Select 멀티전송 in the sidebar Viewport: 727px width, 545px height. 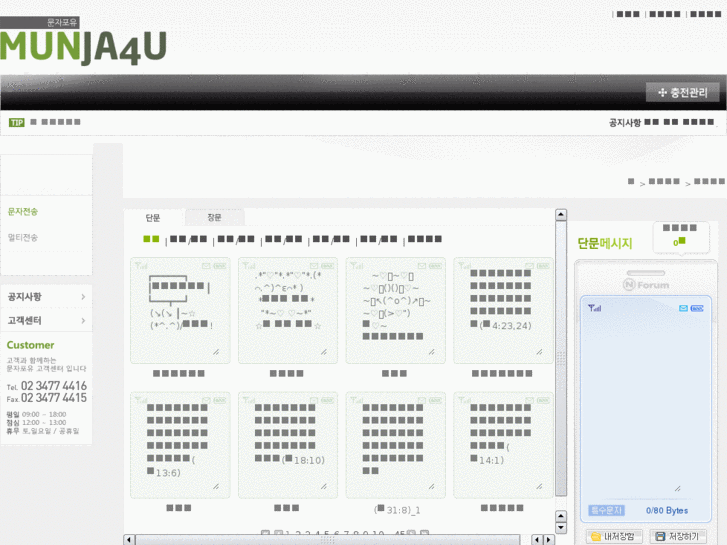23,237
